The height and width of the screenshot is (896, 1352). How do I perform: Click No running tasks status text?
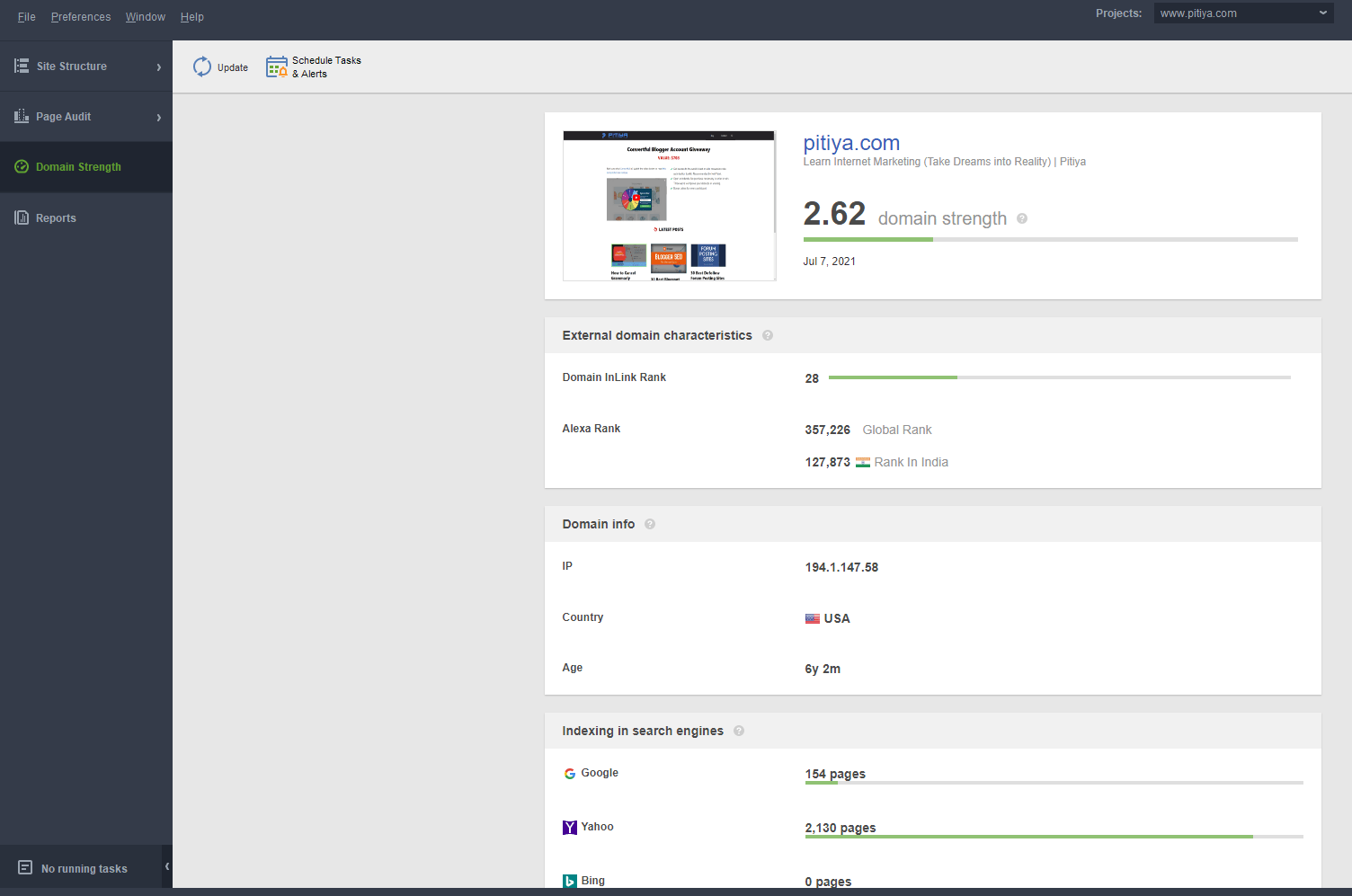click(84, 868)
